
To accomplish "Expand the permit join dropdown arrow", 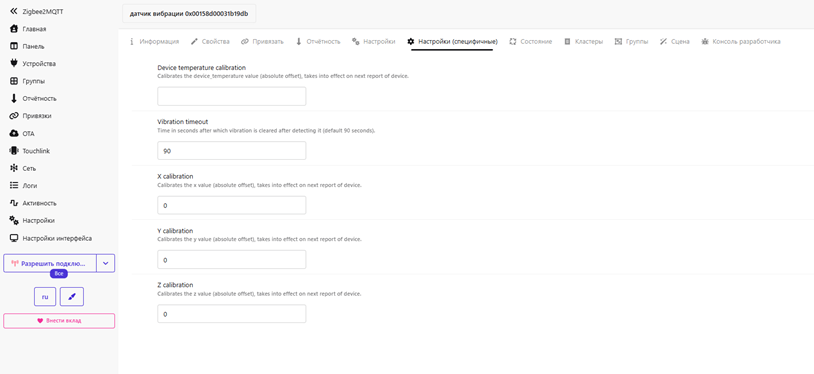I will pyautogui.click(x=106, y=263).
